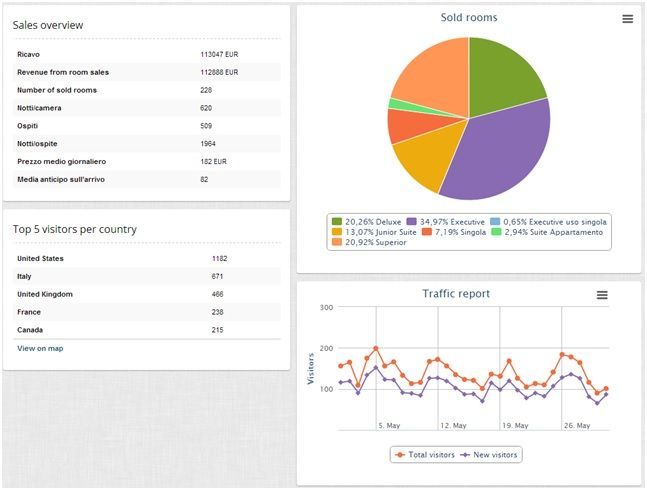Toggle the Junior Suite legend item

coord(374,232)
